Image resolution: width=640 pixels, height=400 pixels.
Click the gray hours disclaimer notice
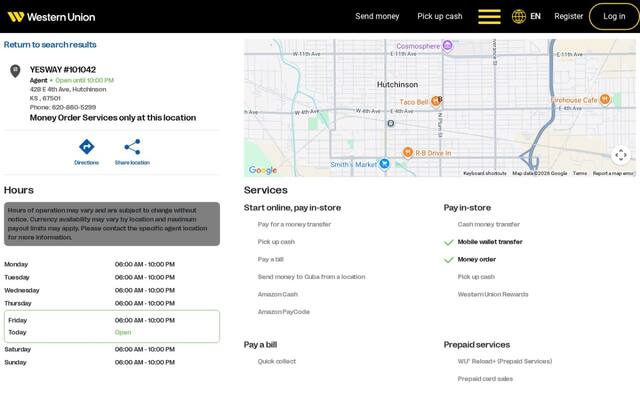(112, 224)
